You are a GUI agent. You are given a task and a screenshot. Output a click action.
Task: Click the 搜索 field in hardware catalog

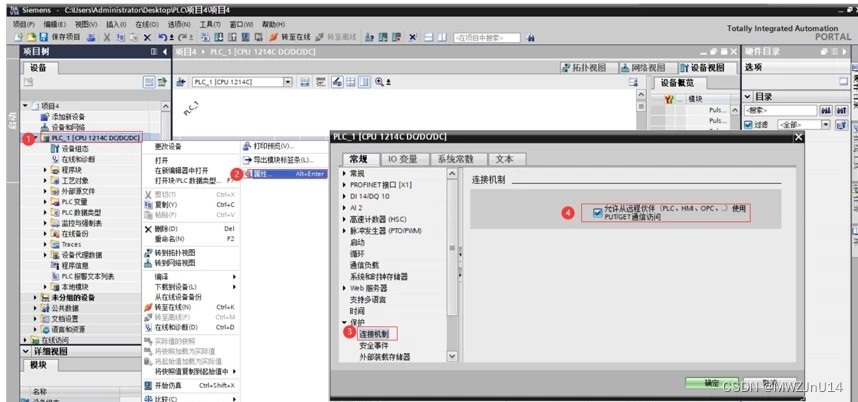tap(781, 110)
